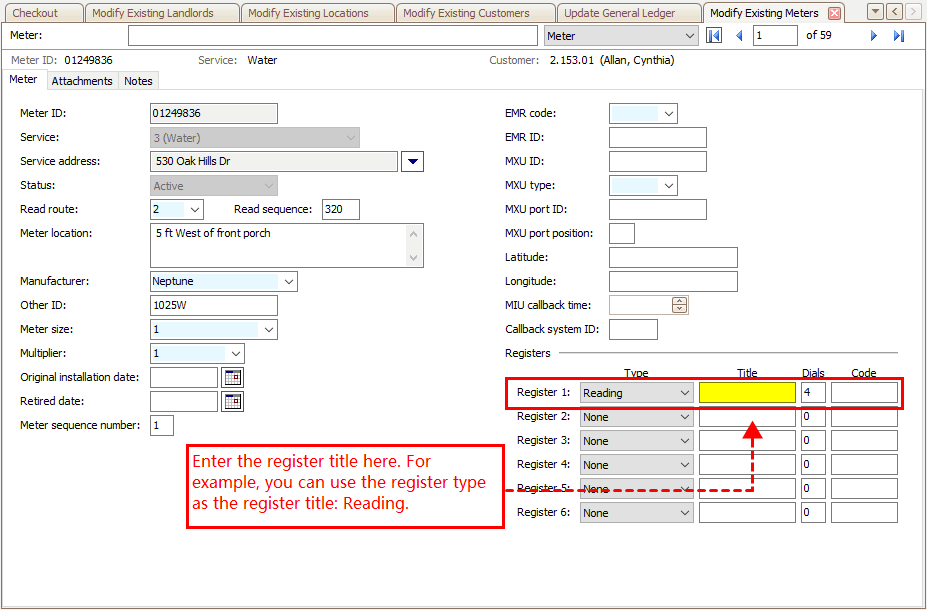Screen dimensions: 927x610
Task: Open the EMR code dropdown
Action: (668, 114)
